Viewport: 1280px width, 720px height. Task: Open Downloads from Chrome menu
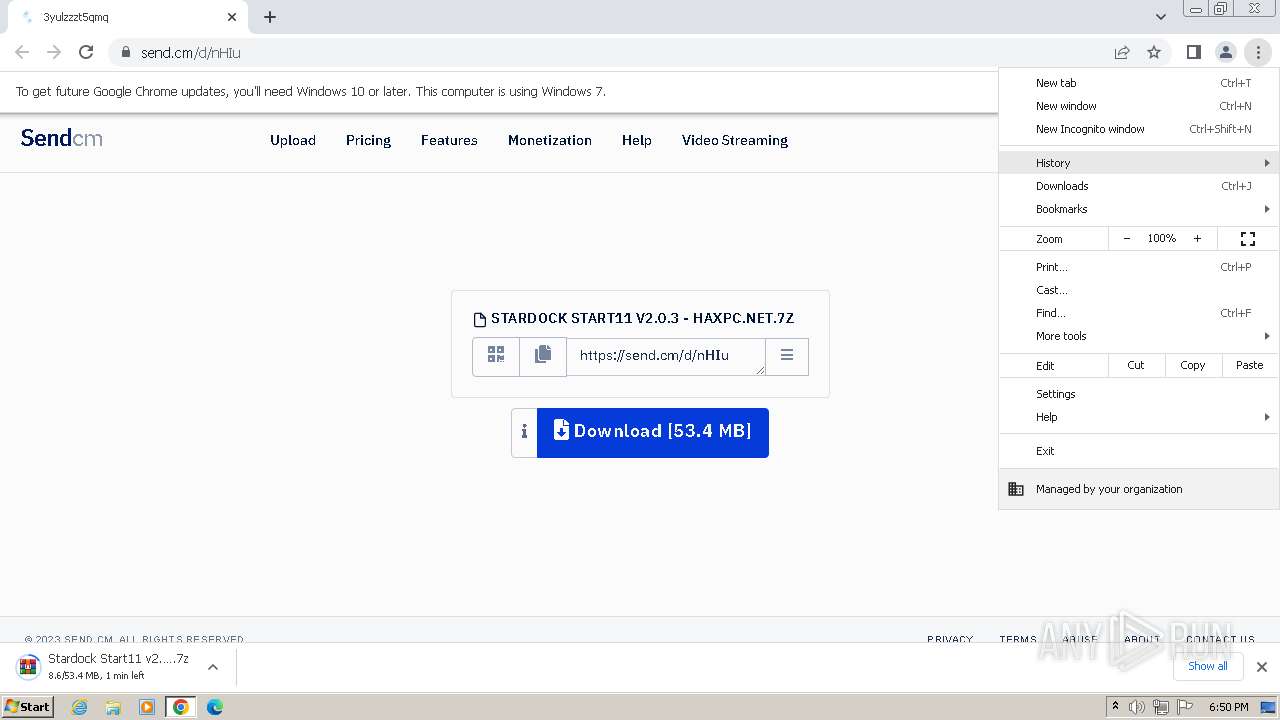(x=1139, y=186)
